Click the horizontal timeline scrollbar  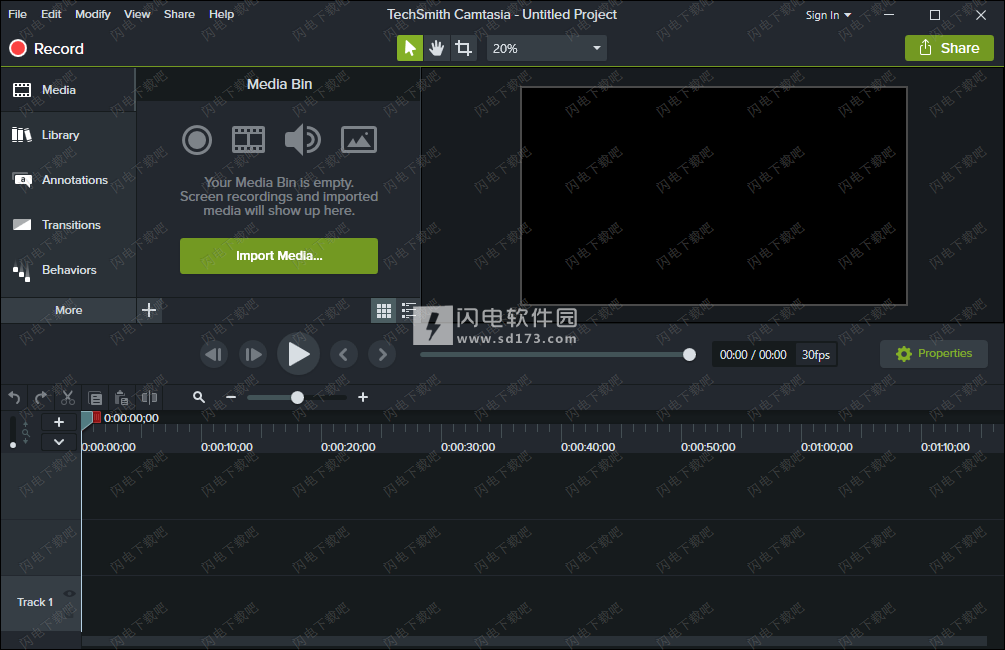point(534,641)
